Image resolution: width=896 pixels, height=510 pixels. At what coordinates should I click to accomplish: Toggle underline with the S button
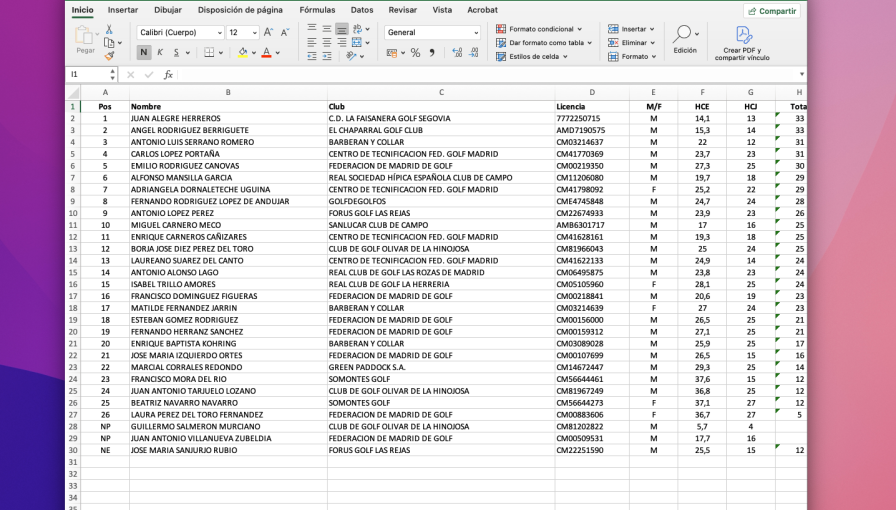click(176, 53)
